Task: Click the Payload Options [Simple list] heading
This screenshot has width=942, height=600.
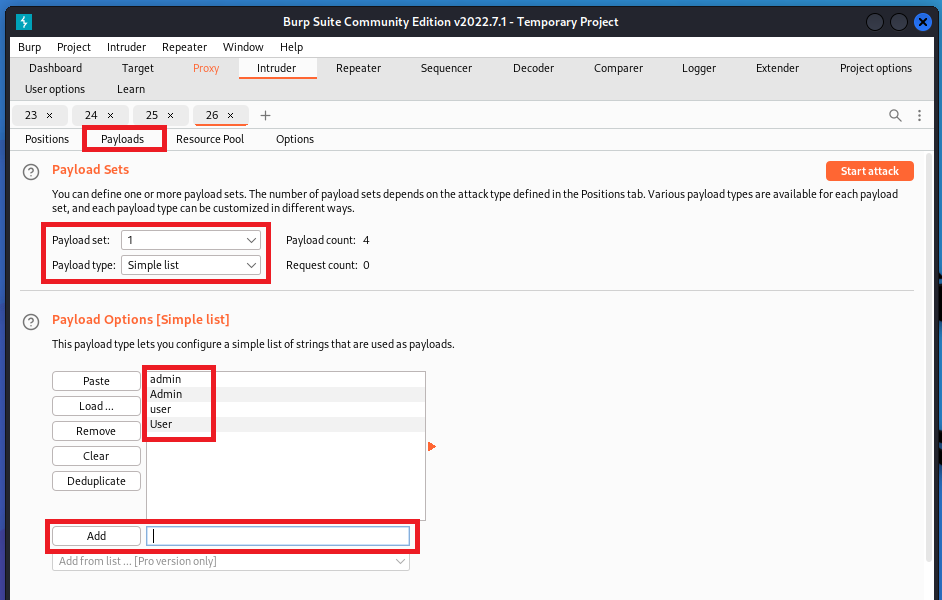Action: [x=141, y=320]
